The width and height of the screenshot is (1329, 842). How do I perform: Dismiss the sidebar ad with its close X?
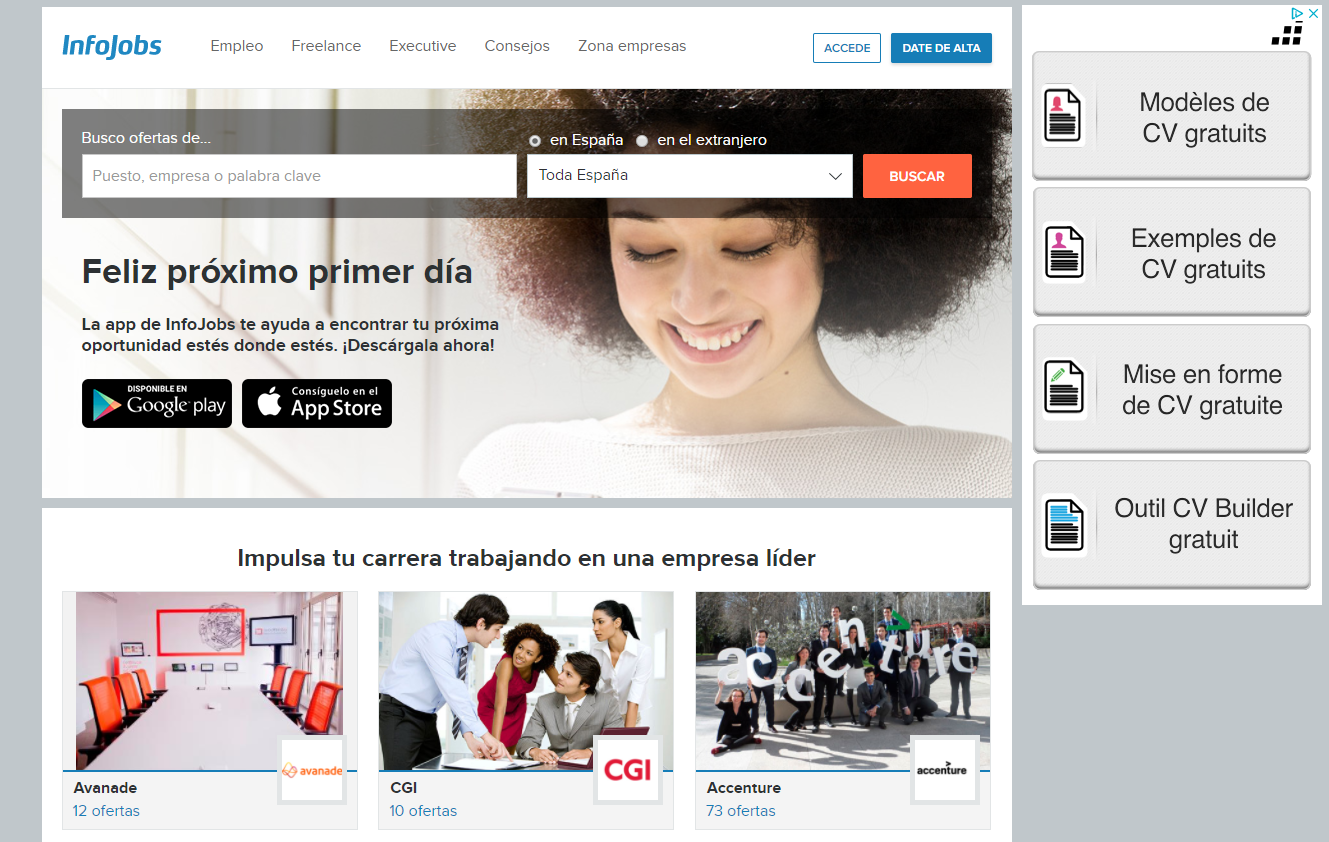[x=1312, y=13]
